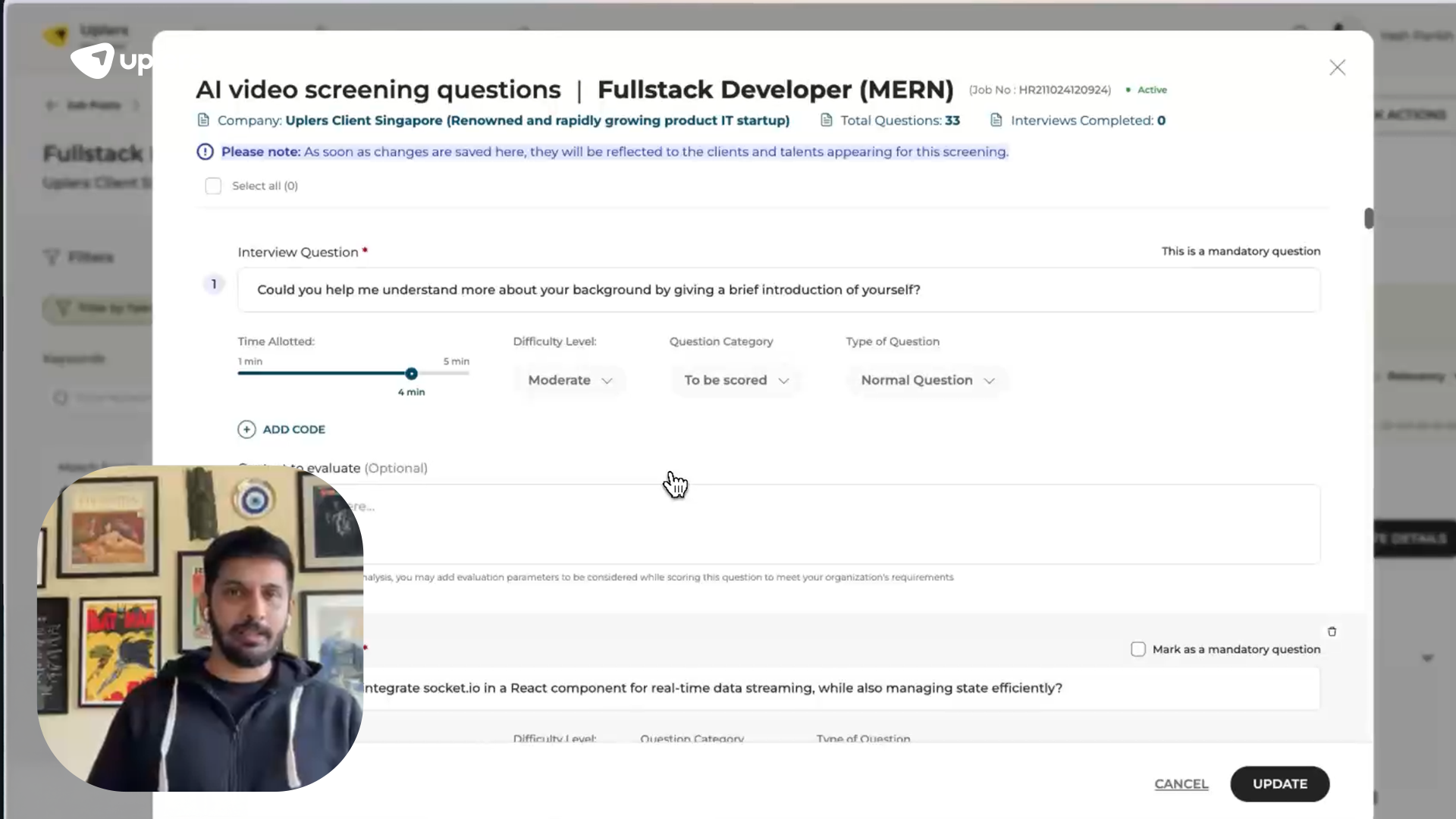Click the Job No HR211024120924 text

click(x=1040, y=89)
